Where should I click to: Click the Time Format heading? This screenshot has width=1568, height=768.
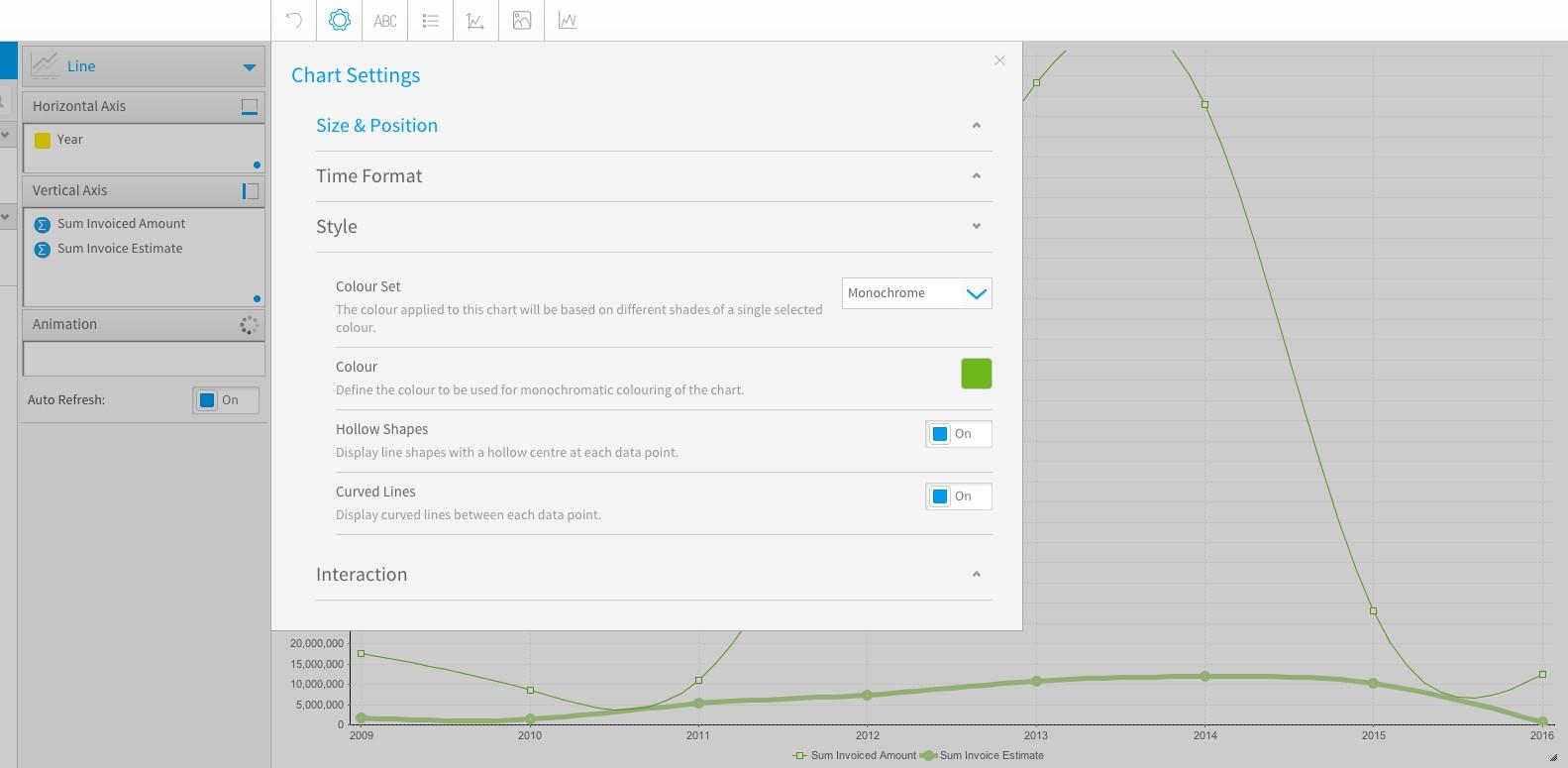coord(368,175)
